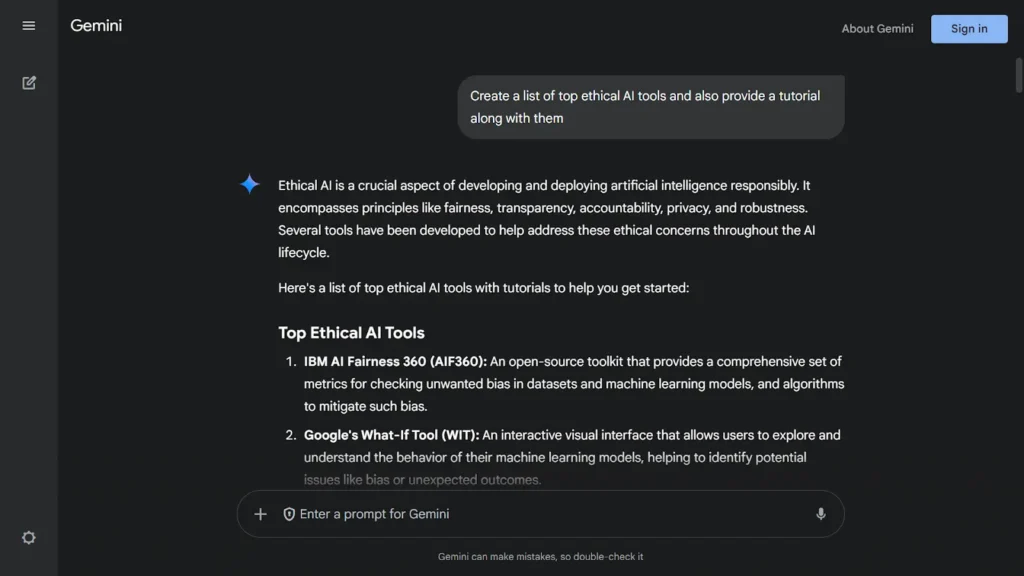
Task: Click the list number 1 marker
Action: coord(291,362)
